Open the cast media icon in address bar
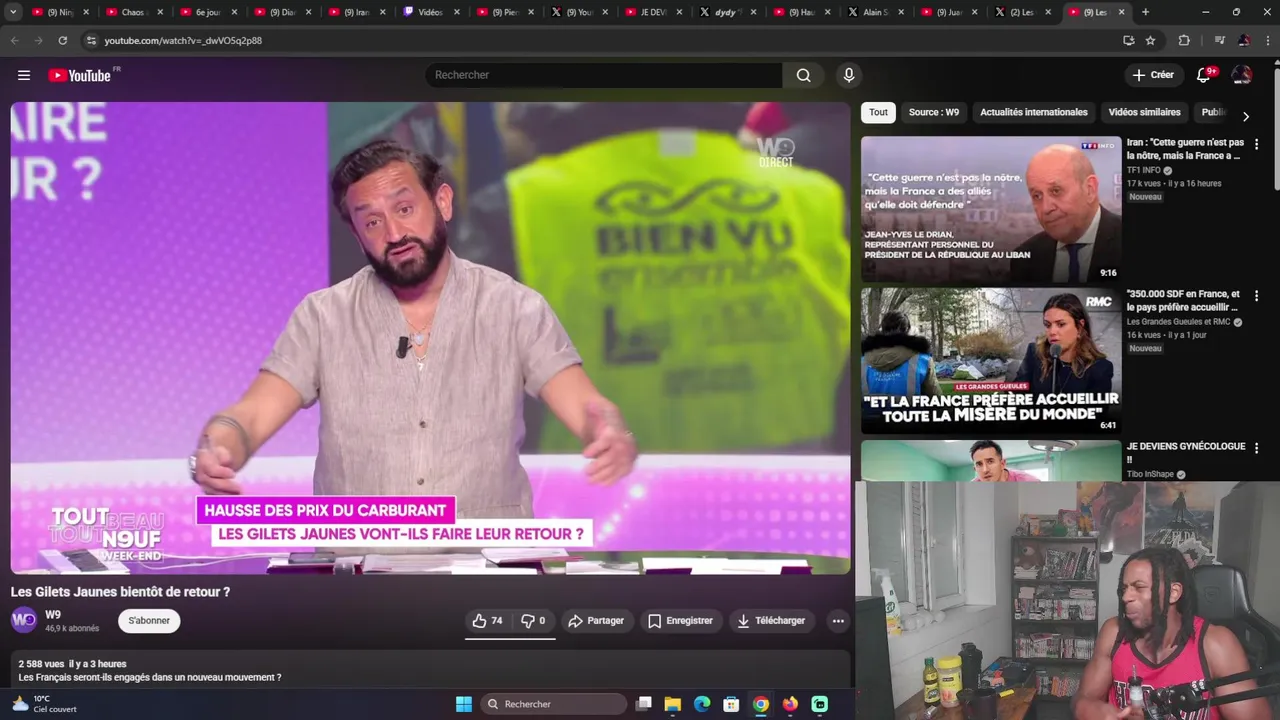The image size is (1280, 720). click(1128, 40)
